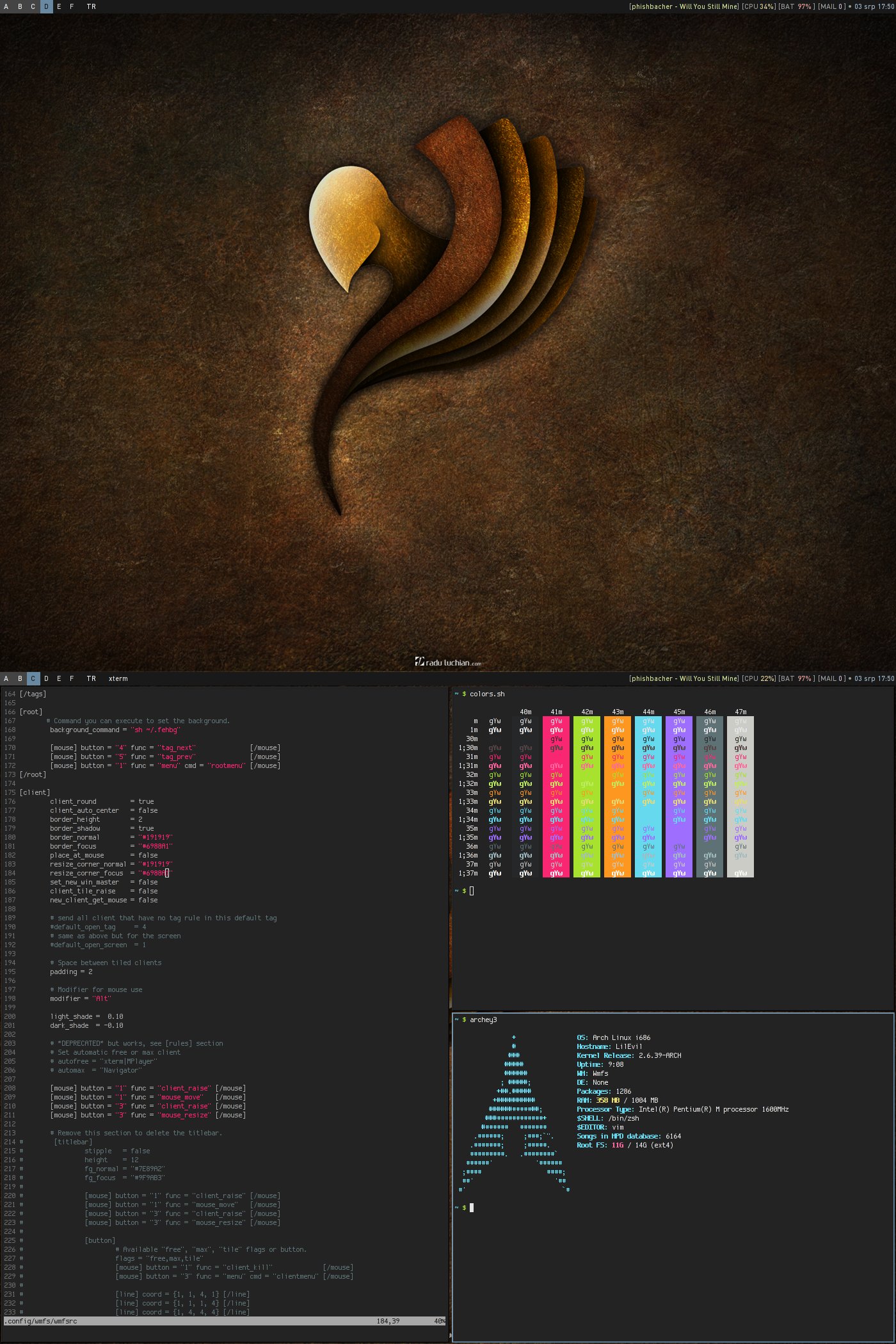Click the BAT 97% indicator on the lower bar

click(797, 678)
